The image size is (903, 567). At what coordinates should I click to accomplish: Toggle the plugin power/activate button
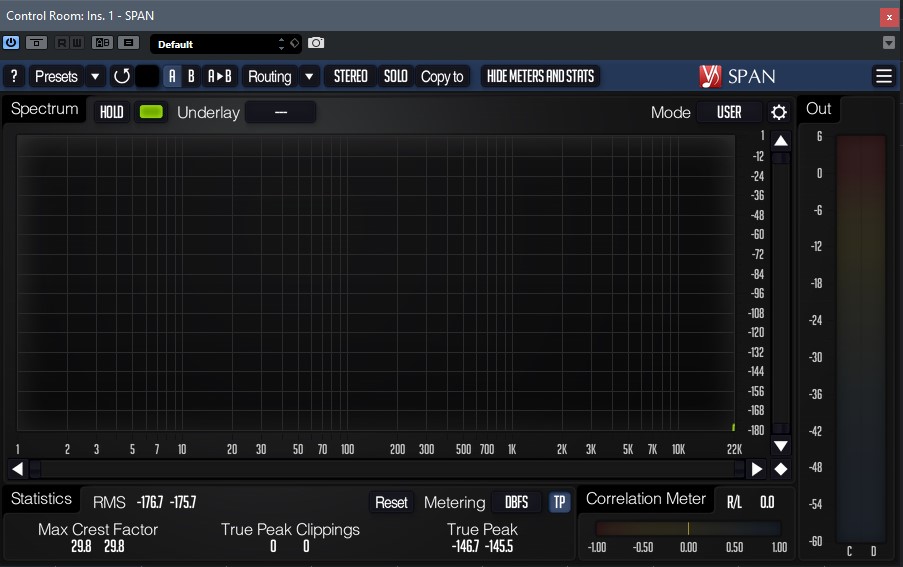[x=11, y=43]
